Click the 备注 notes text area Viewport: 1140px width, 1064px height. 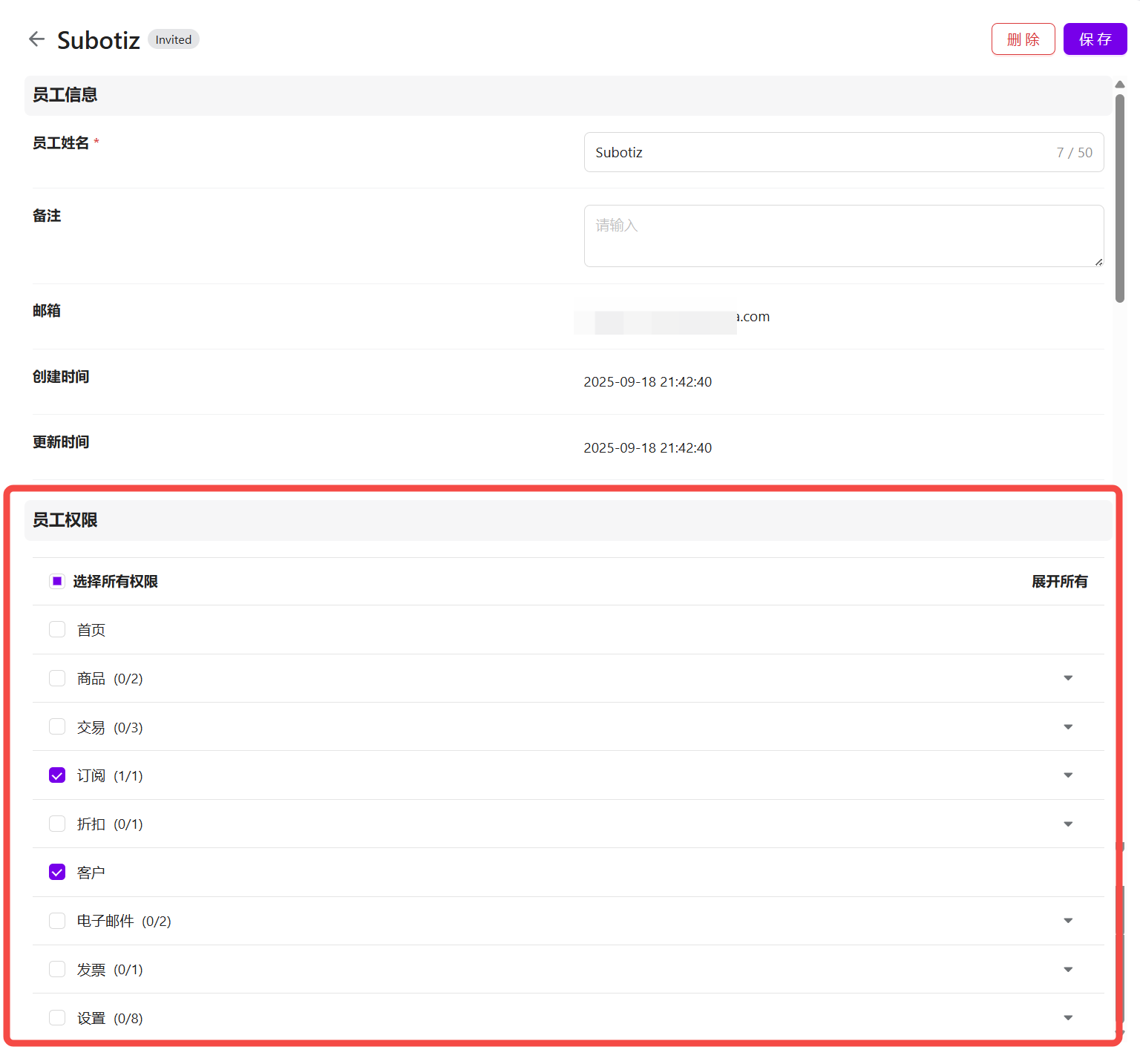pyautogui.click(x=843, y=236)
